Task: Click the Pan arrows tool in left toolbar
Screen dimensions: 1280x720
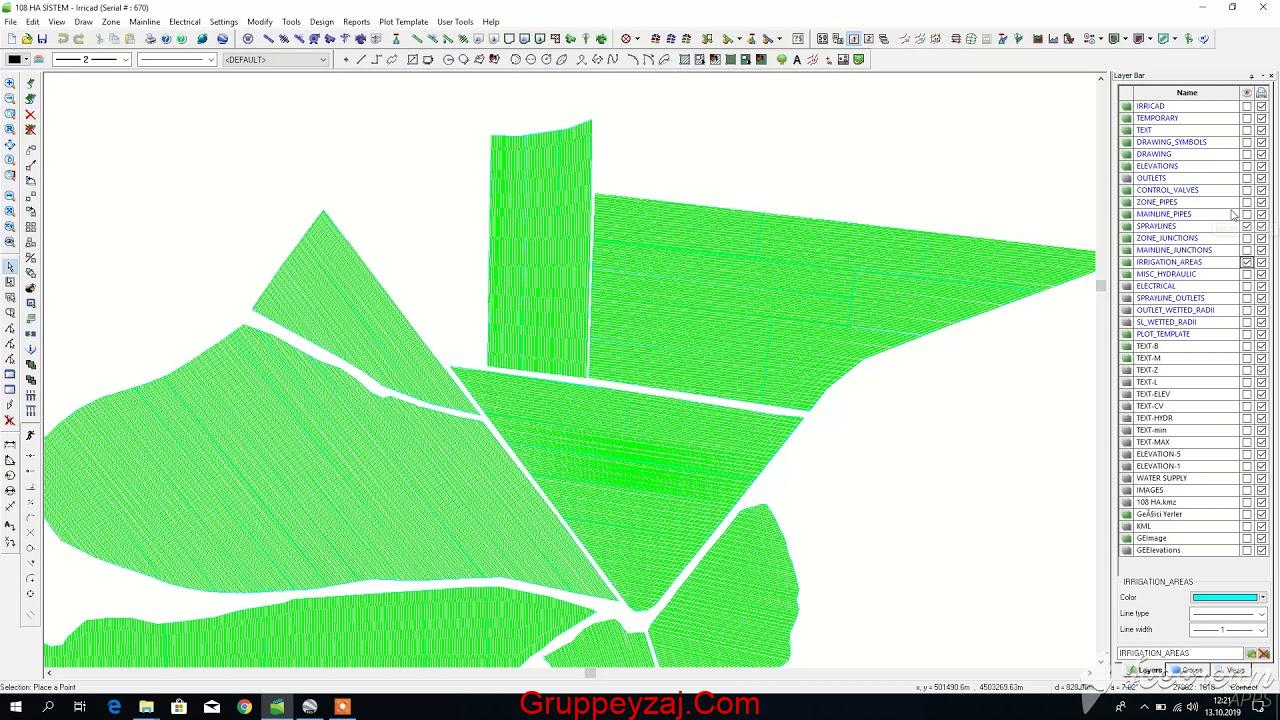Action: point(10,145)
